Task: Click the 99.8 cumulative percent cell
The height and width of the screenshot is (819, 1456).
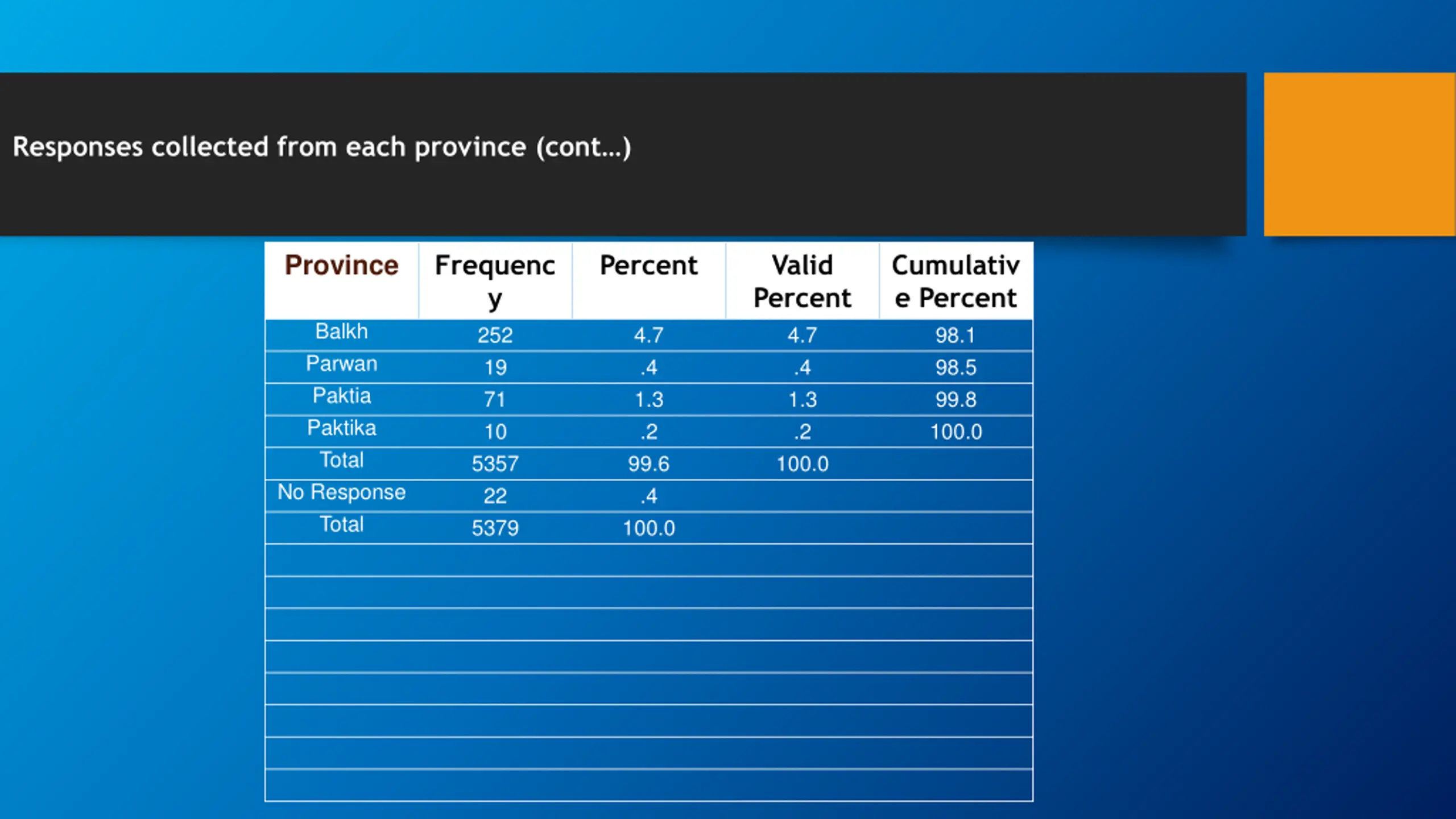Action: (955, 399)
